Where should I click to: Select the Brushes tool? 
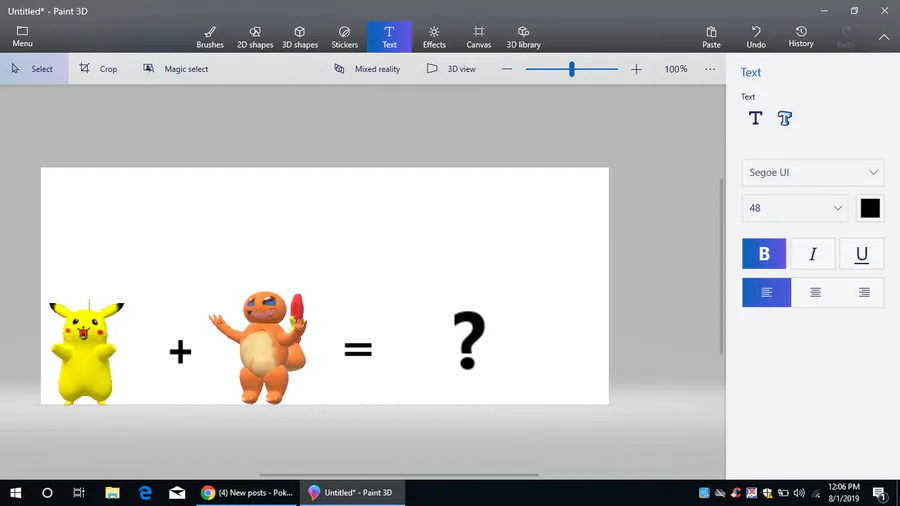(210, 37)
